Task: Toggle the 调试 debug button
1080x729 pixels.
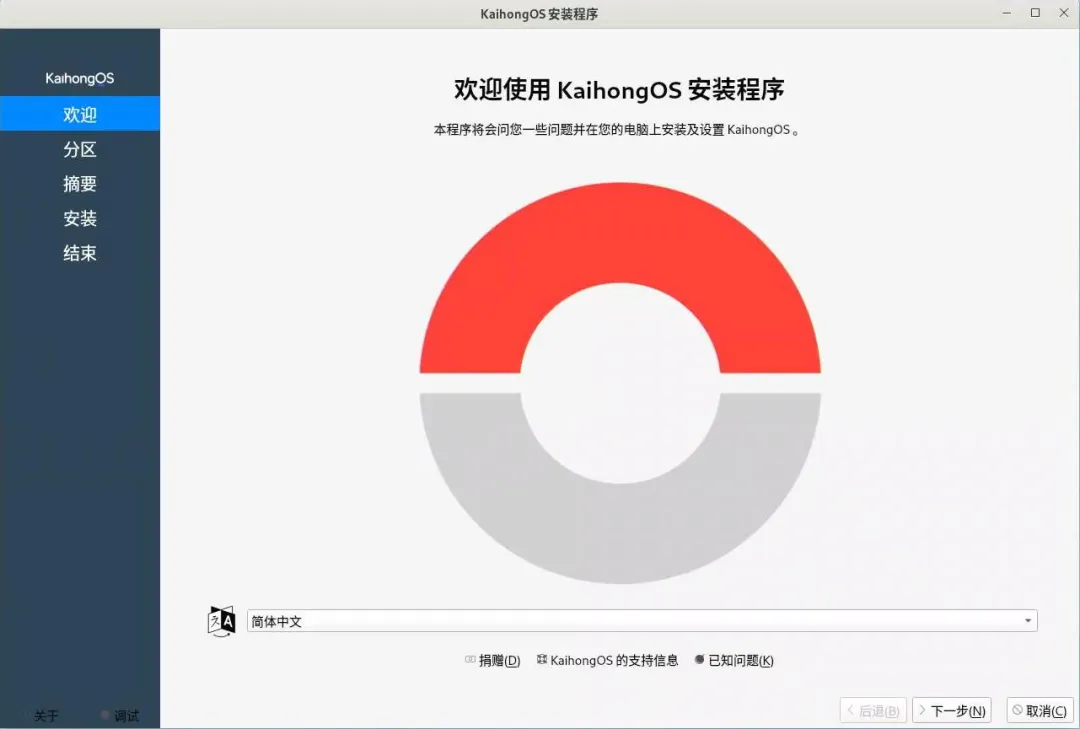Action: pyautogui.click(x=121, y=716)
